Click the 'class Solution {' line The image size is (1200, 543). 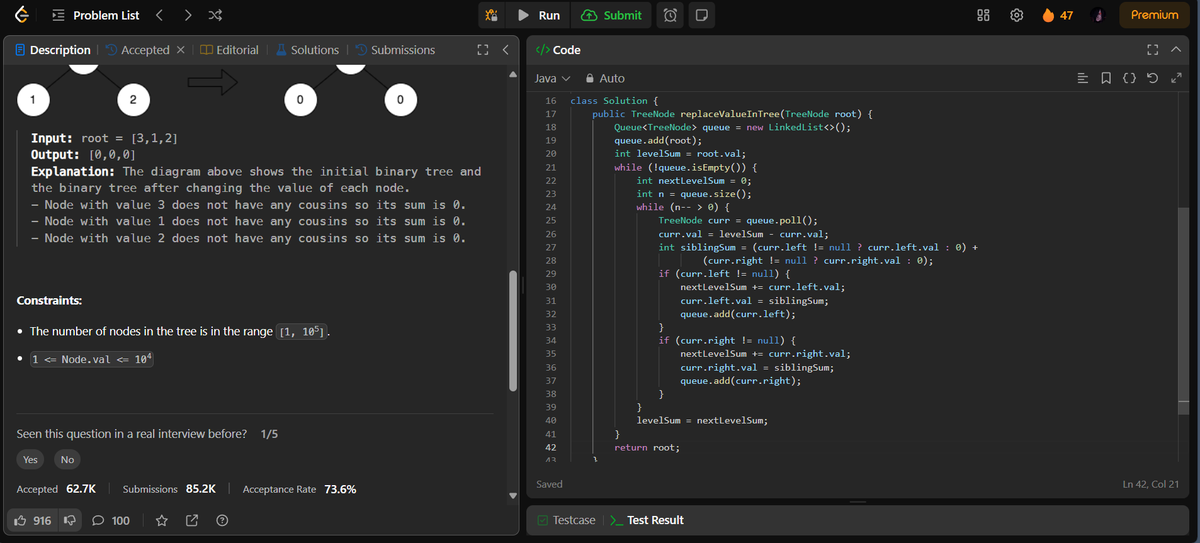(x=614, y=101)
